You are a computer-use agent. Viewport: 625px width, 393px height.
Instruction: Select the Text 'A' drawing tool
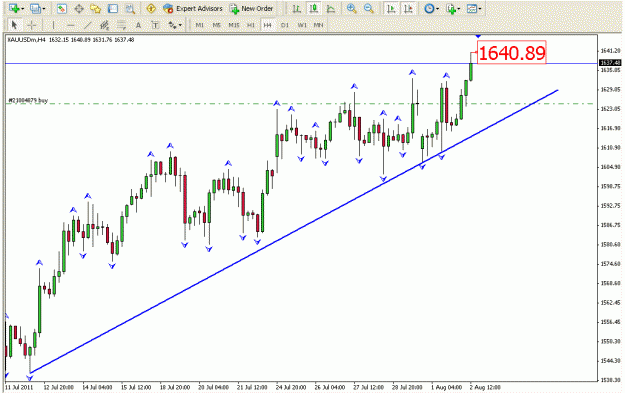[x=138, y=25]
